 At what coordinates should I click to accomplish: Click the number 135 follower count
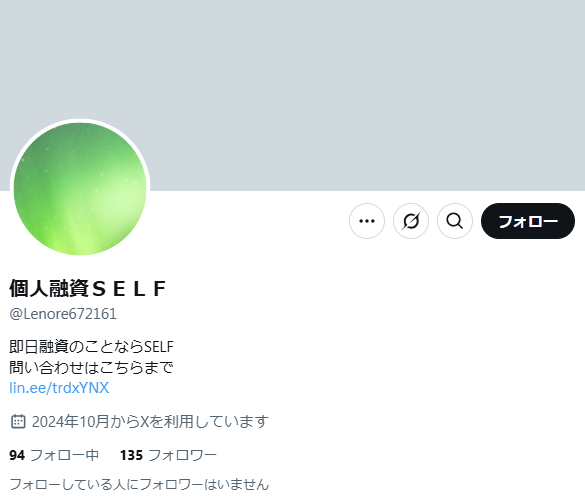point(131,455)
